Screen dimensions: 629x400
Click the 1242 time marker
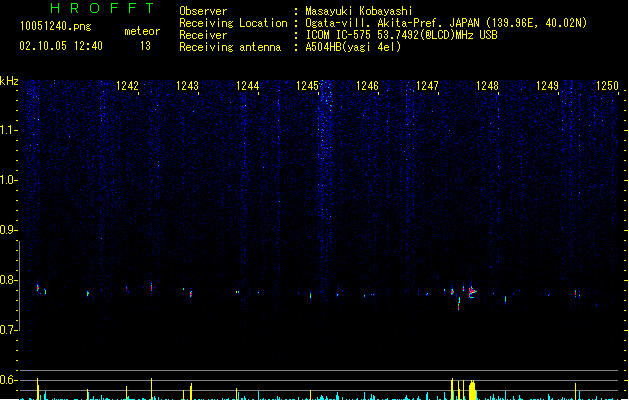point(127,86)
